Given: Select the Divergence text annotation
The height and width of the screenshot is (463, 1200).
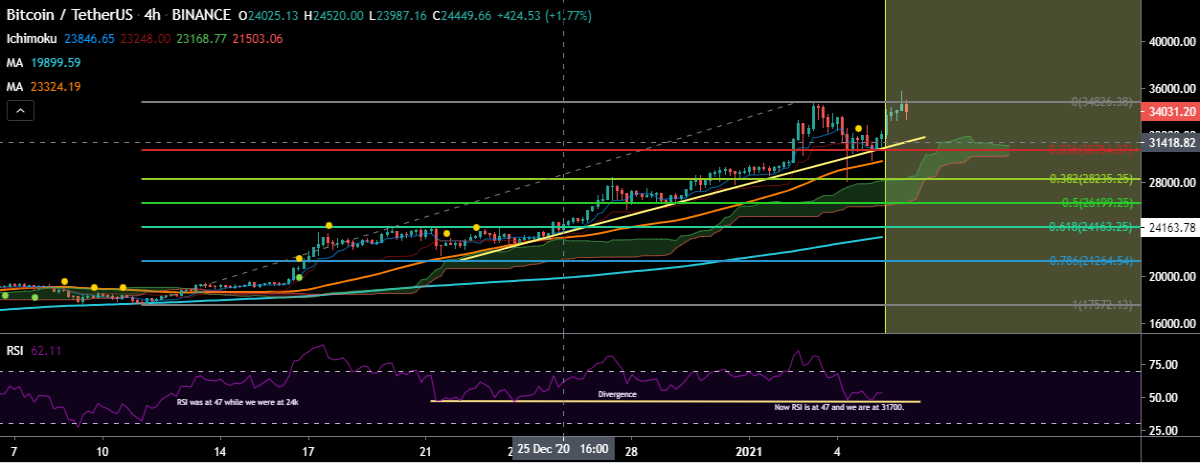Looking at the screenshot, I should point(616,395).
